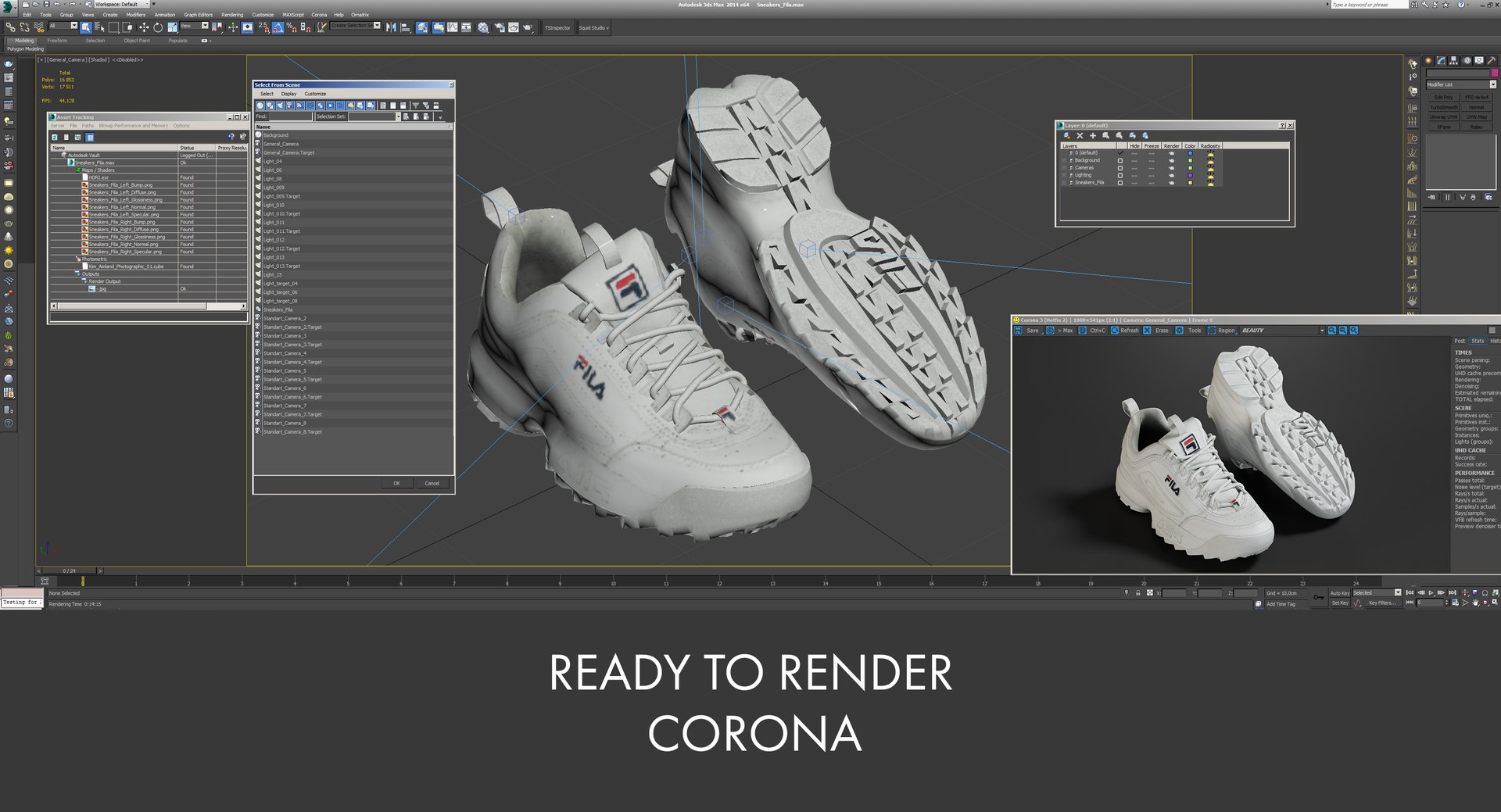Activate the Select Object tool
This screenshot has width=1501, height=812.
coord(86,27)
